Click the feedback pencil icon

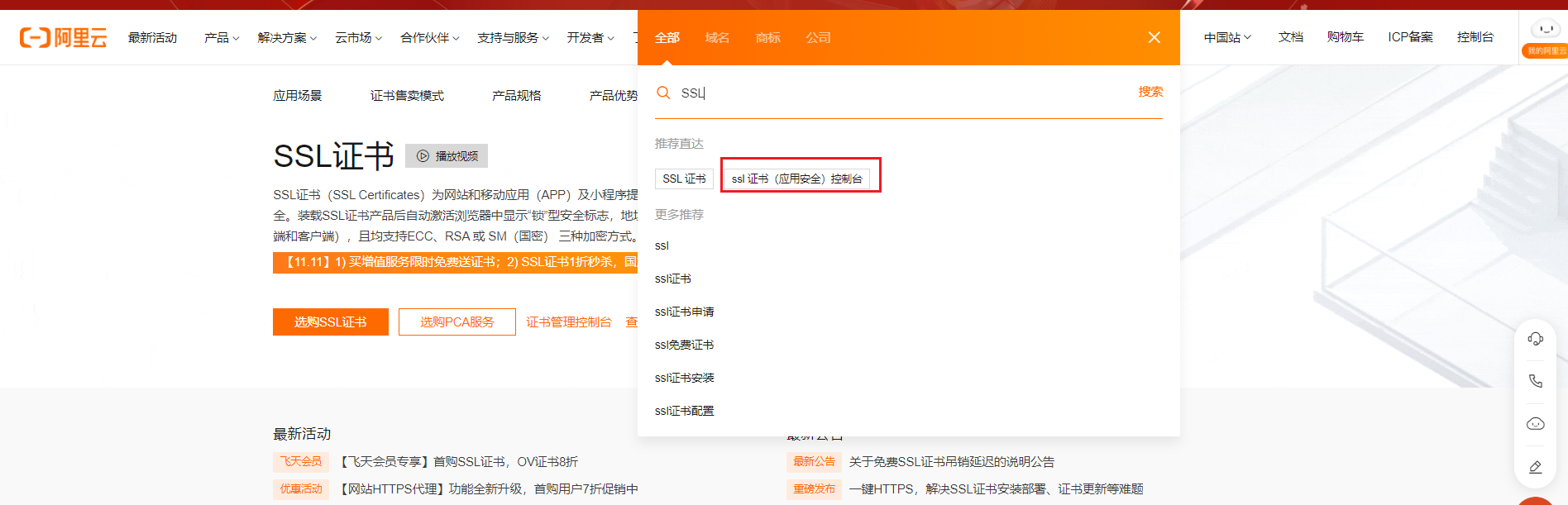(x=1536, y=467)
